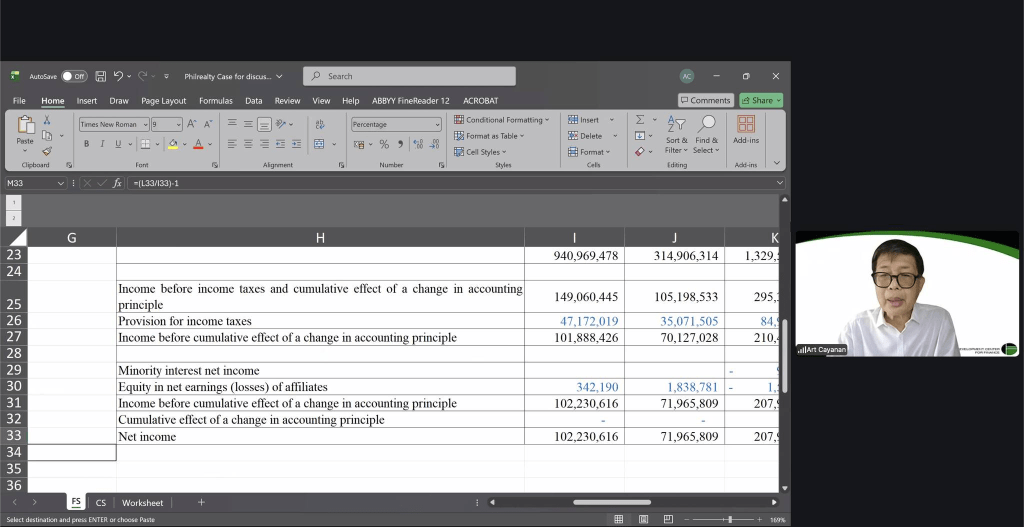1024x527 pixels.
Task: Apply Italic formatting
Action: click(x=102, y=144)
